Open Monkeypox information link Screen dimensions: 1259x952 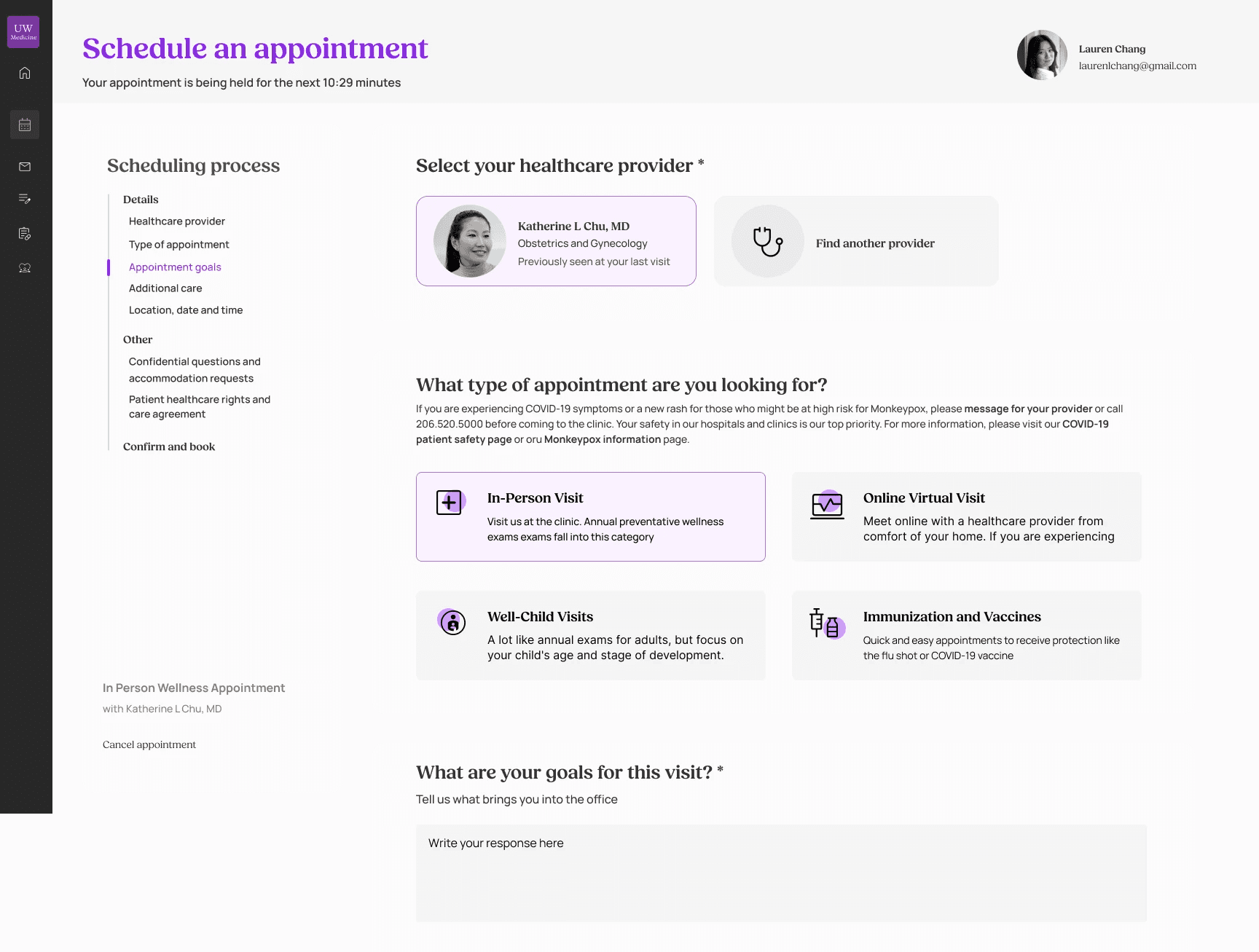click(603, 439)
